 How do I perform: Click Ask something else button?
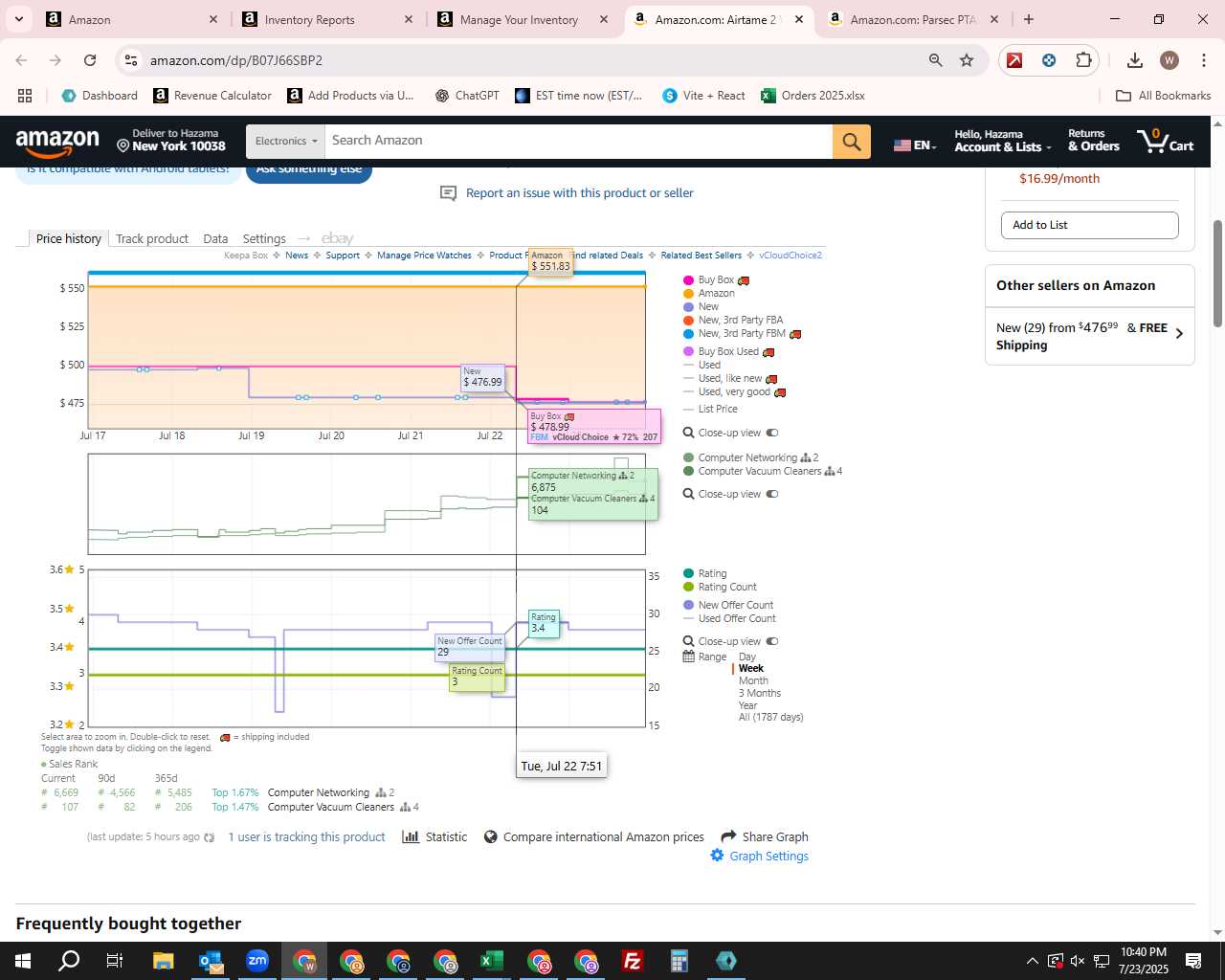pyautogui.click(x=309, y=172)
